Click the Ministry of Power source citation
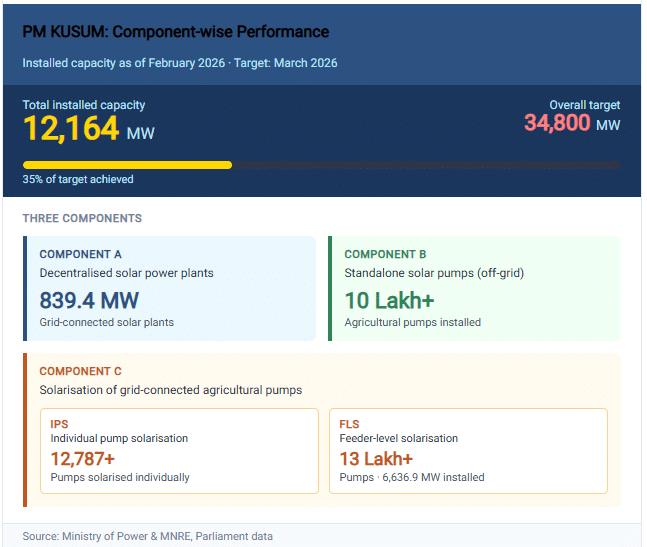Screen dimensions: 647x547 pos(147,536)
